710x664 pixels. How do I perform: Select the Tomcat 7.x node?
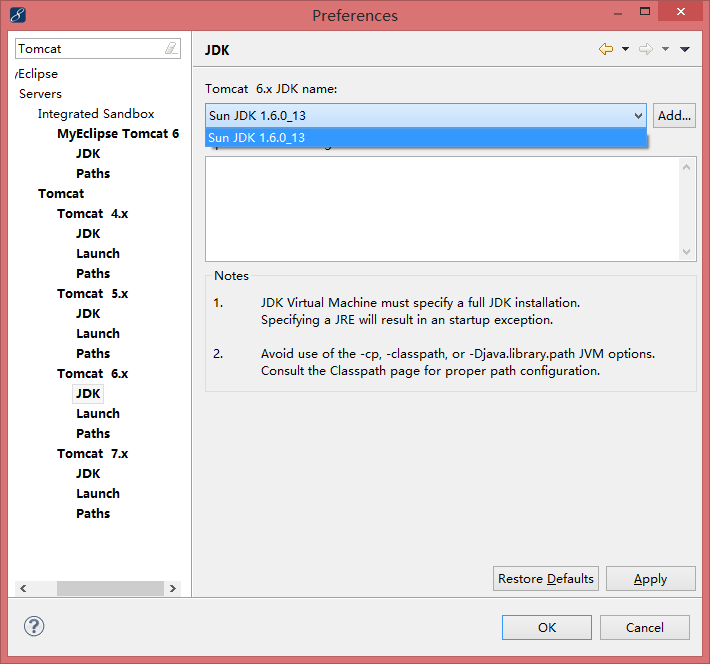[92, 453]
